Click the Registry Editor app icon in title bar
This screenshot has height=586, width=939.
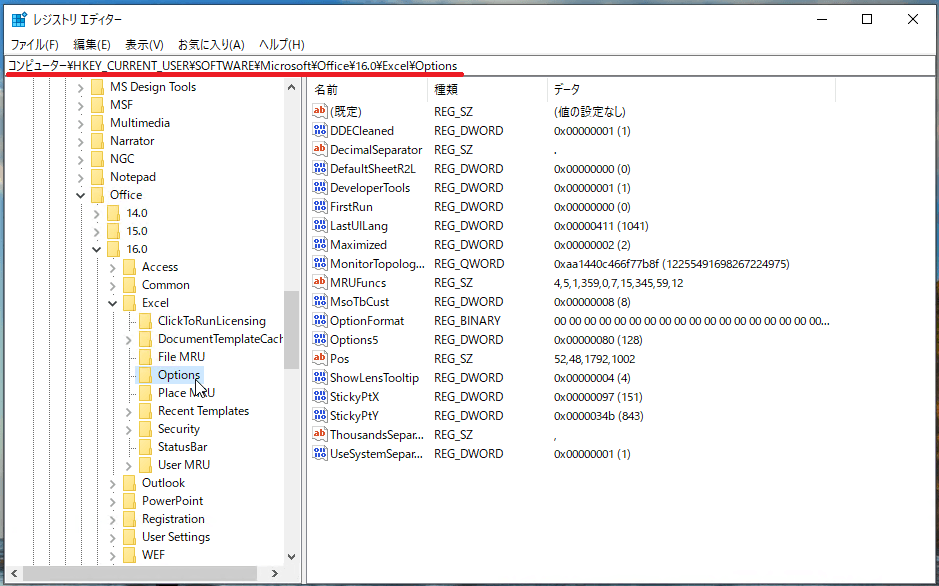click(x=19, y=19)
